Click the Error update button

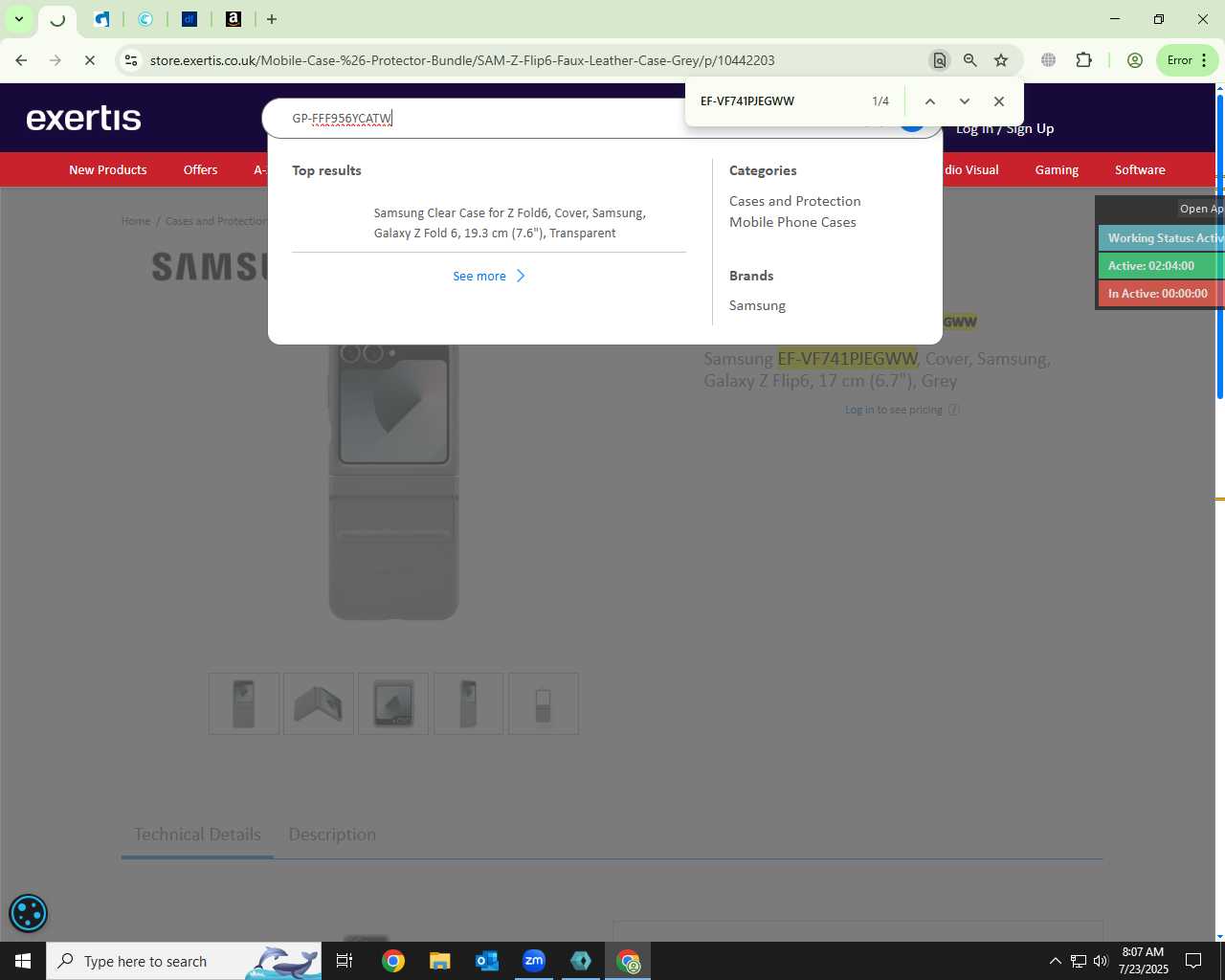click(x=1187, y=60)
